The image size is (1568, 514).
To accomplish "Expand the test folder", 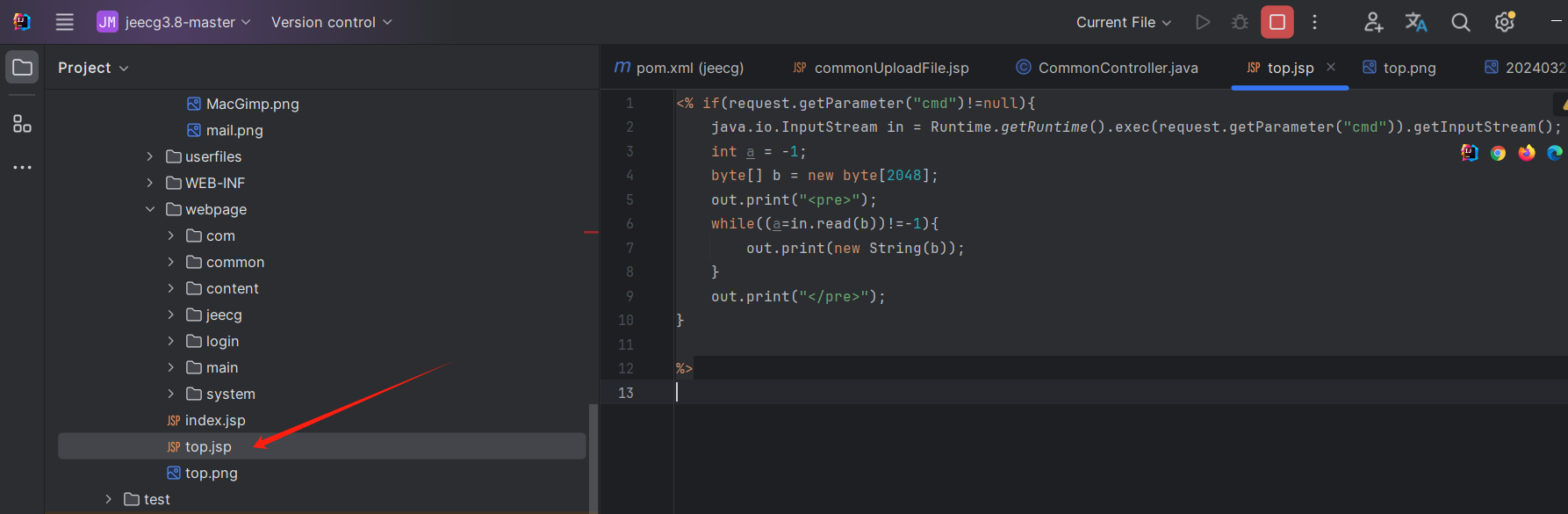I will point(109,499).
